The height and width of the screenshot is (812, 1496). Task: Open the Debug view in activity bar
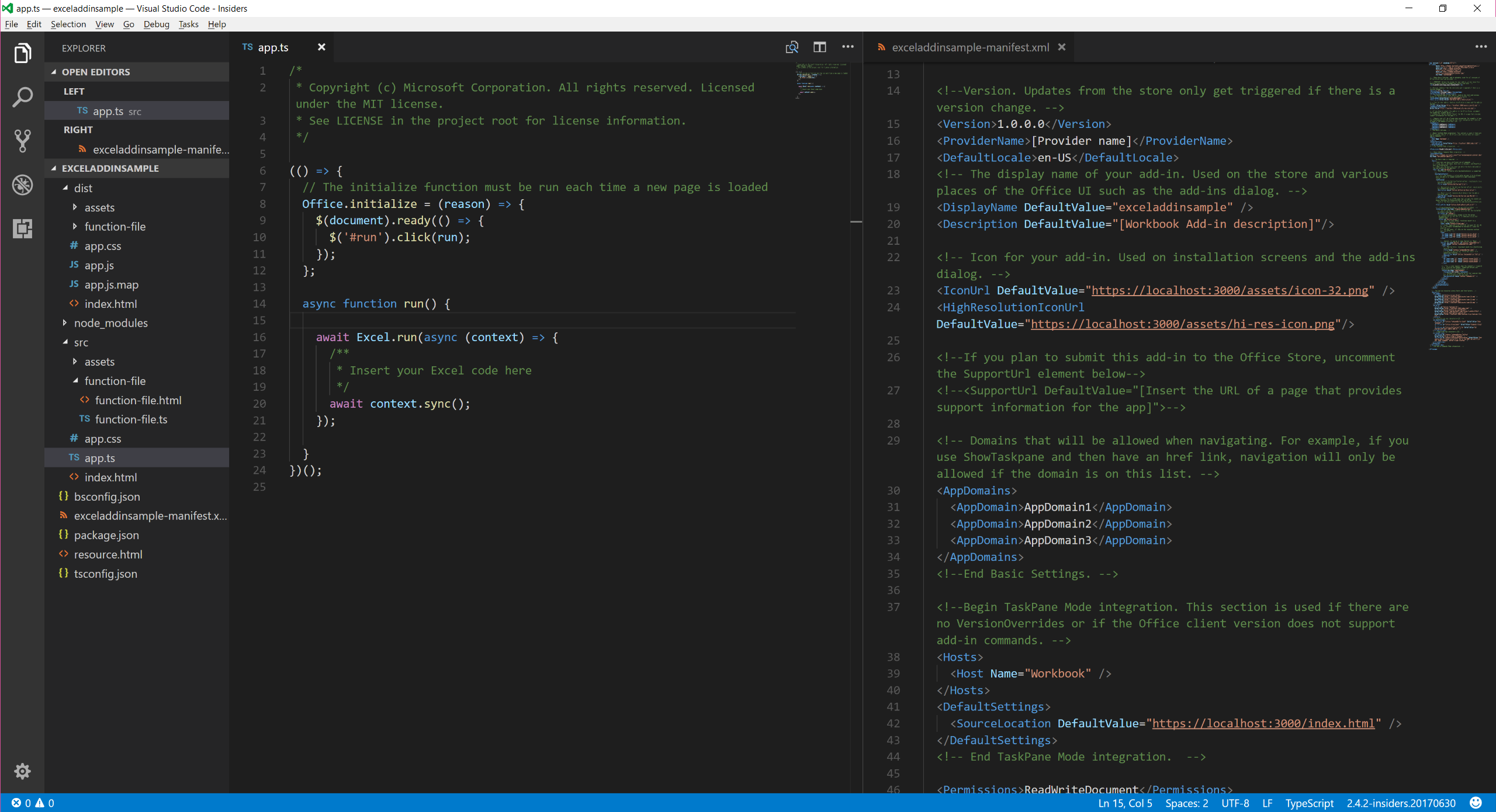[22, 185]
